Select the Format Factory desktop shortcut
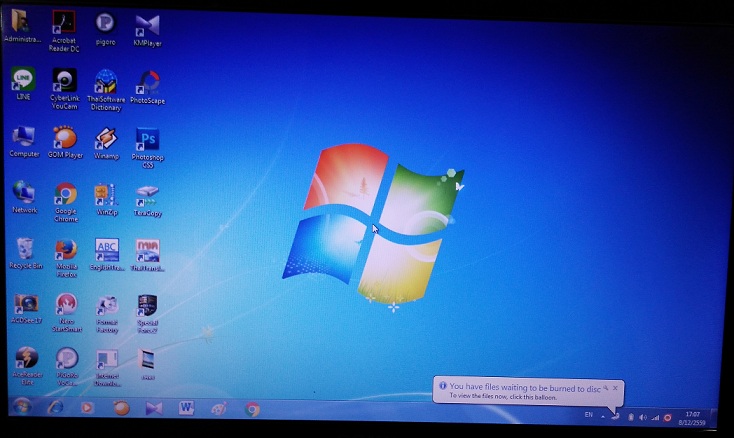This screenshot has height=438, width=734. (107, 314)
